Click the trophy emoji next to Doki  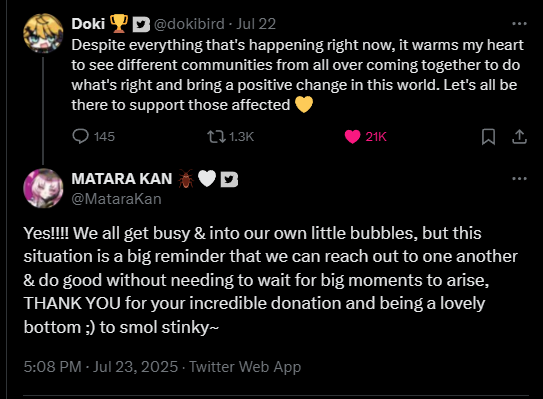(x=118, y=24)
